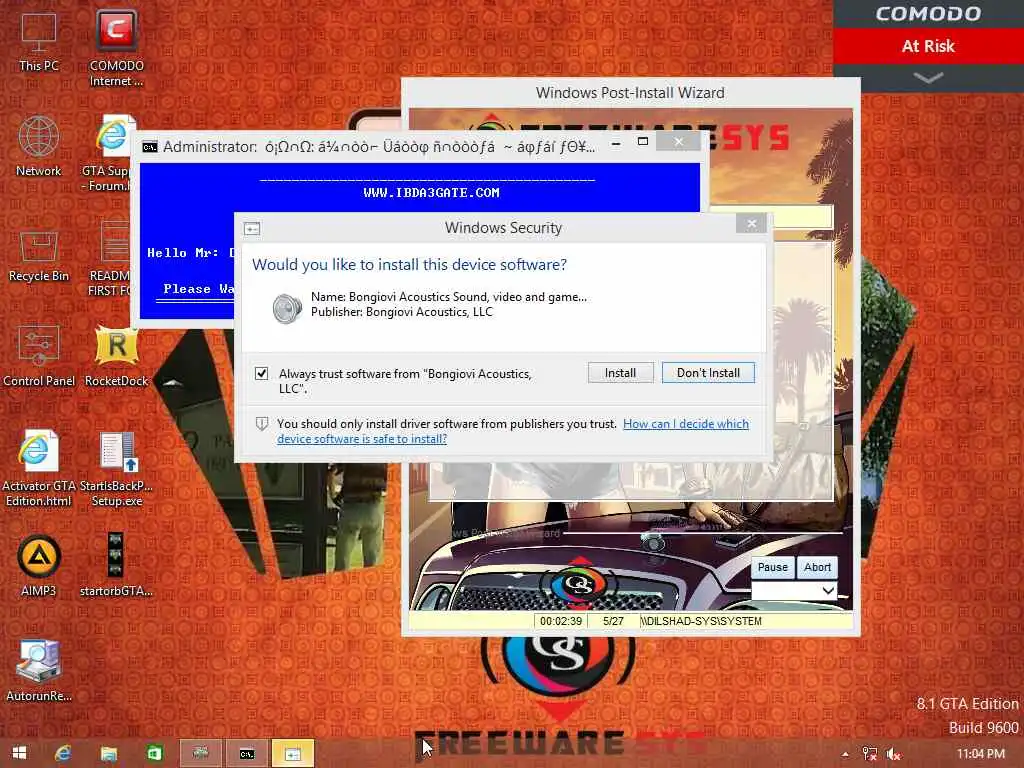Open the Network desktop icon
Viewport: 1024px width, 768px height.
point(39,146)
